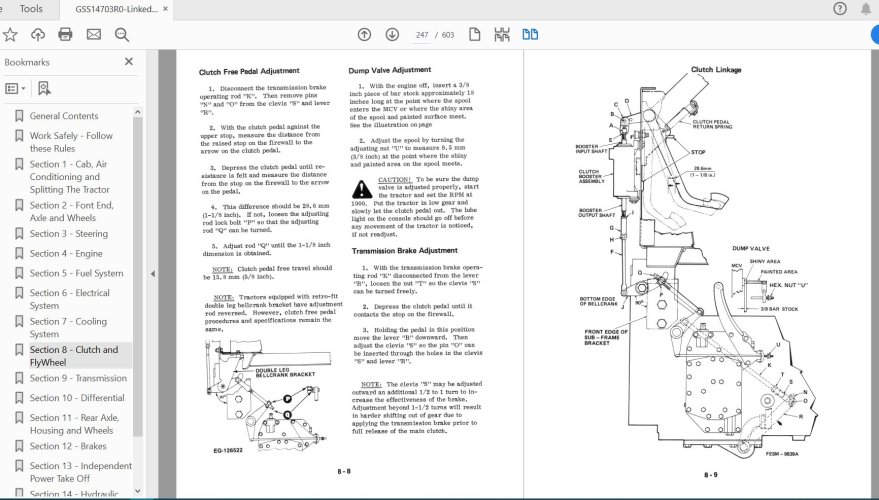Go to previous page up arrow

[x=364, y=35]
